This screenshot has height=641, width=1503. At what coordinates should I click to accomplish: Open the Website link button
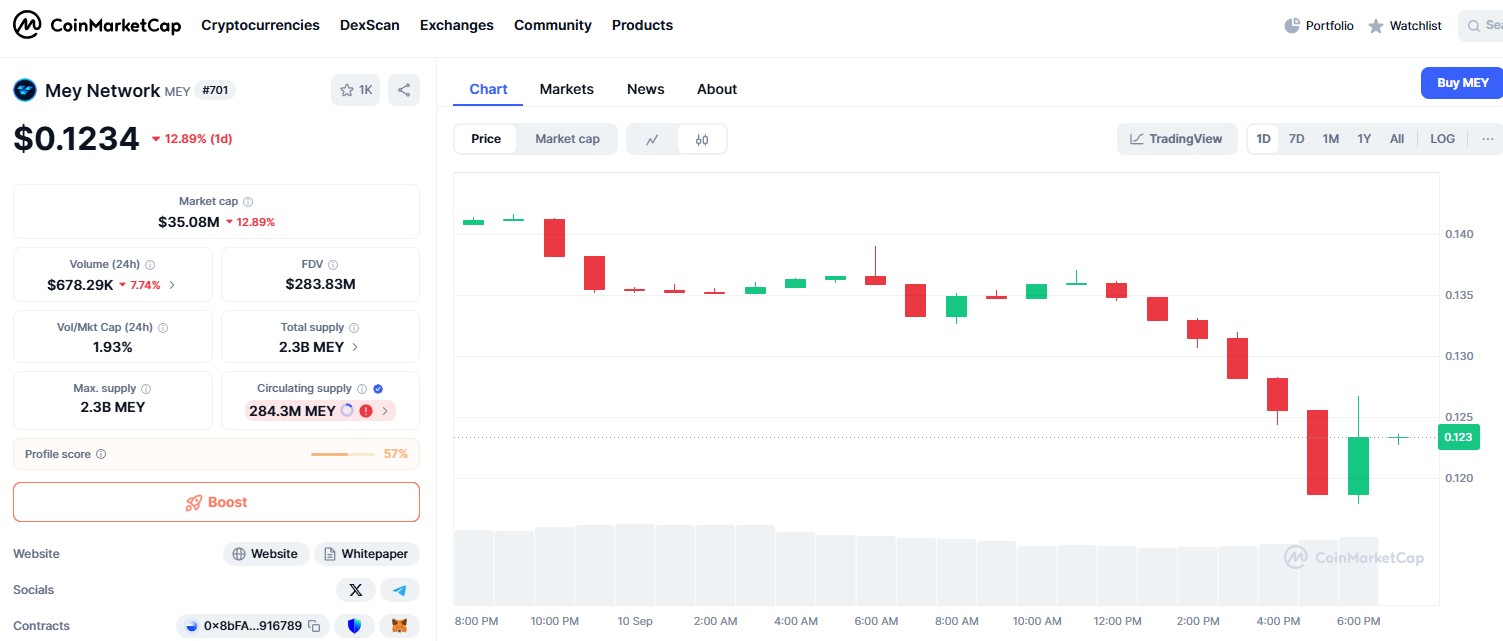[x=265, y=554]
